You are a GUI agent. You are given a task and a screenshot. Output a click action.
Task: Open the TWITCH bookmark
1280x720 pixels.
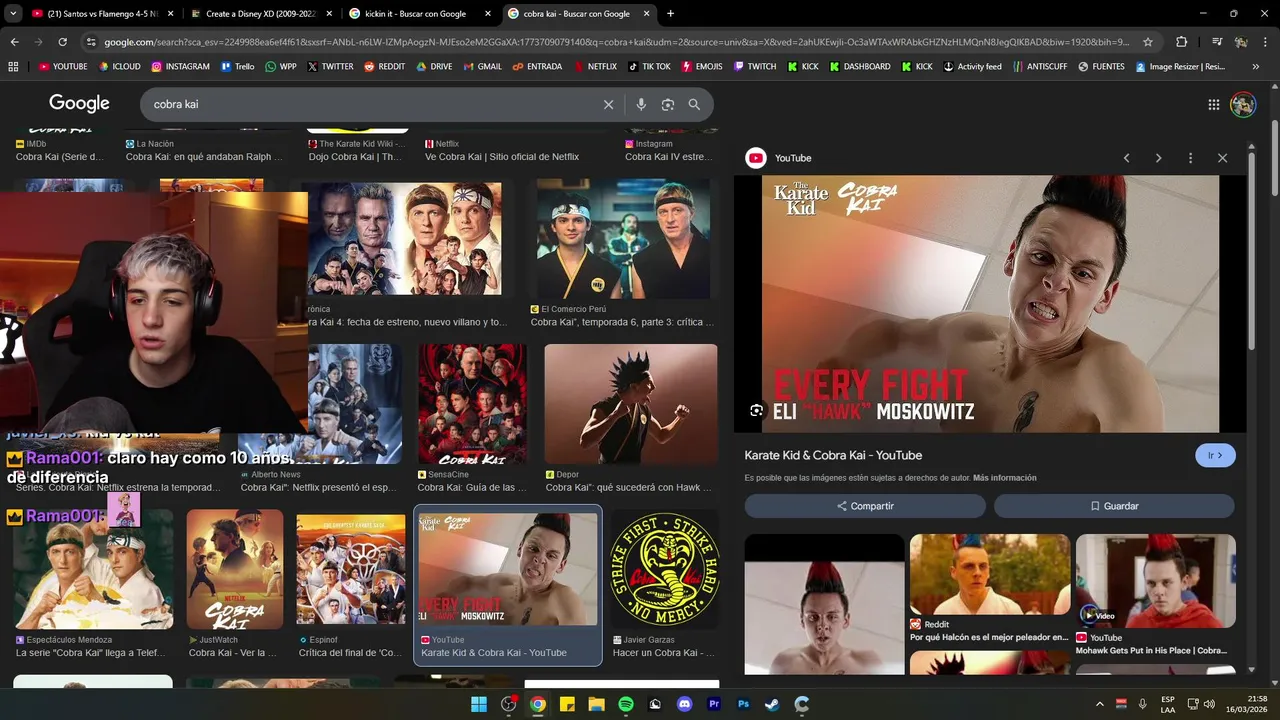(x=754, y=67)
